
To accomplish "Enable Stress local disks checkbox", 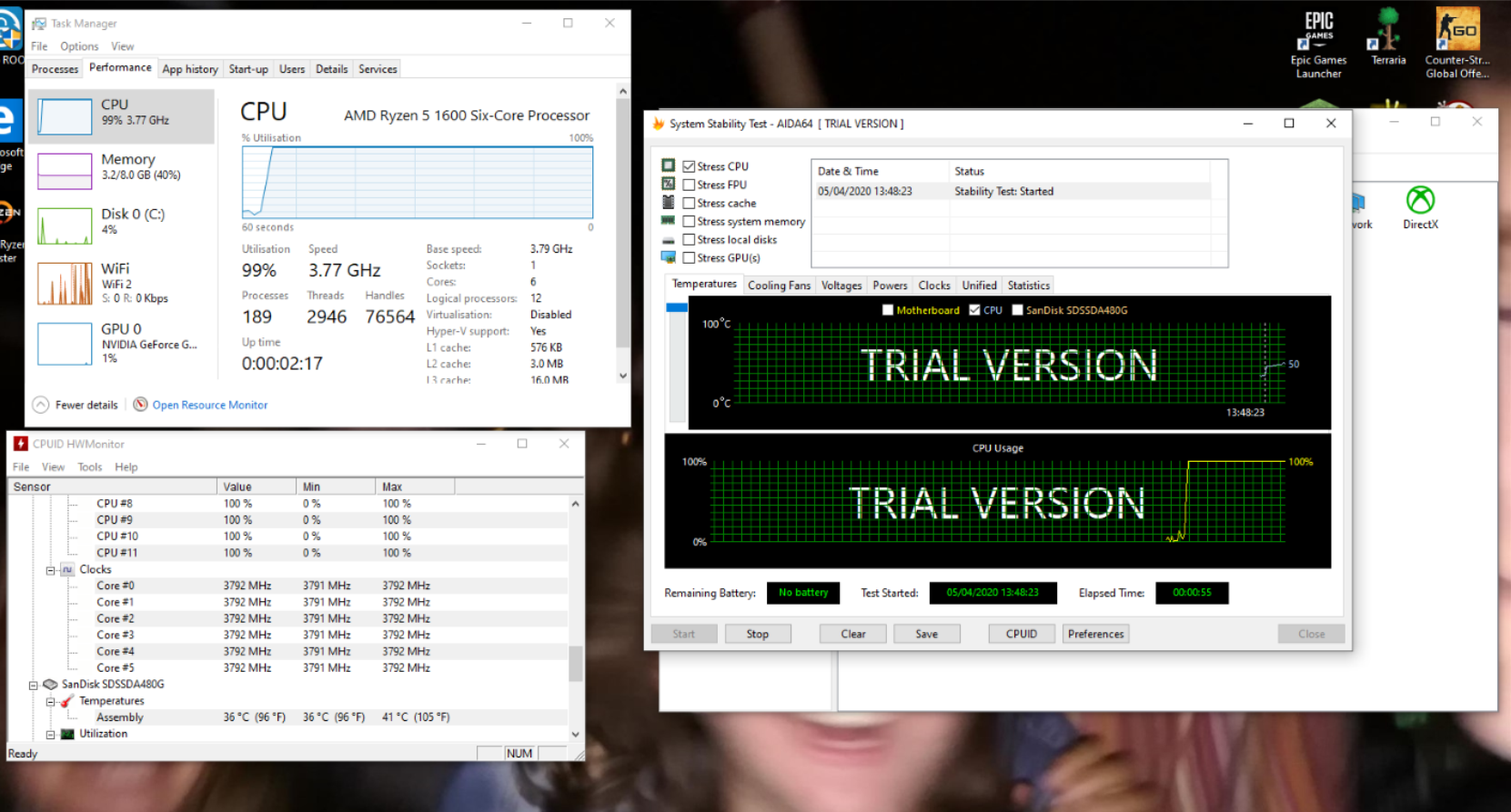I will (x=689, y=239).
